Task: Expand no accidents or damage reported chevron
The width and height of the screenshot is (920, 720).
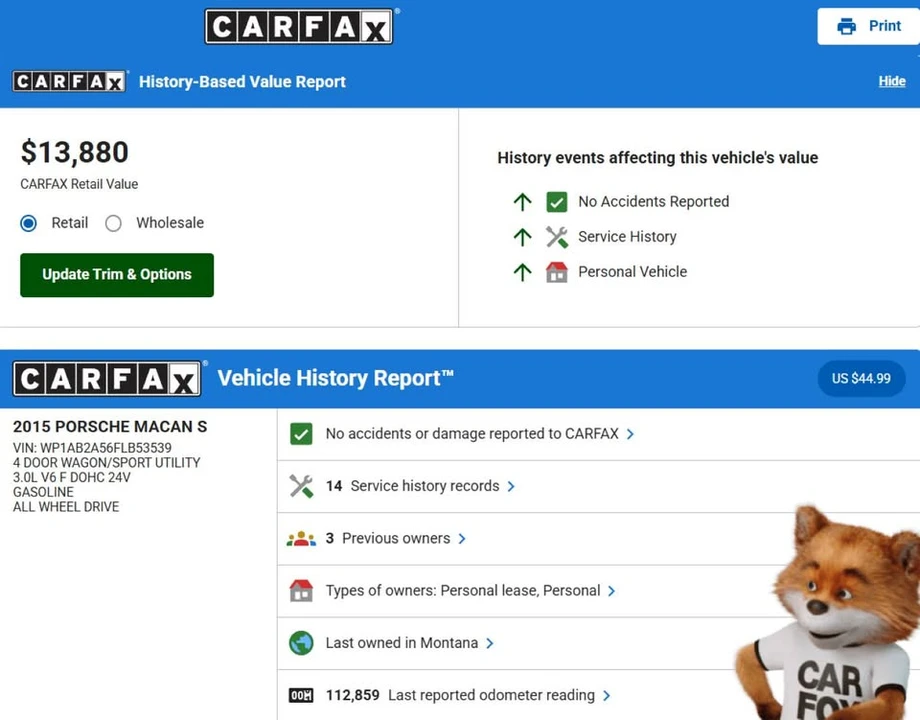Action: [x=630, y=434]
